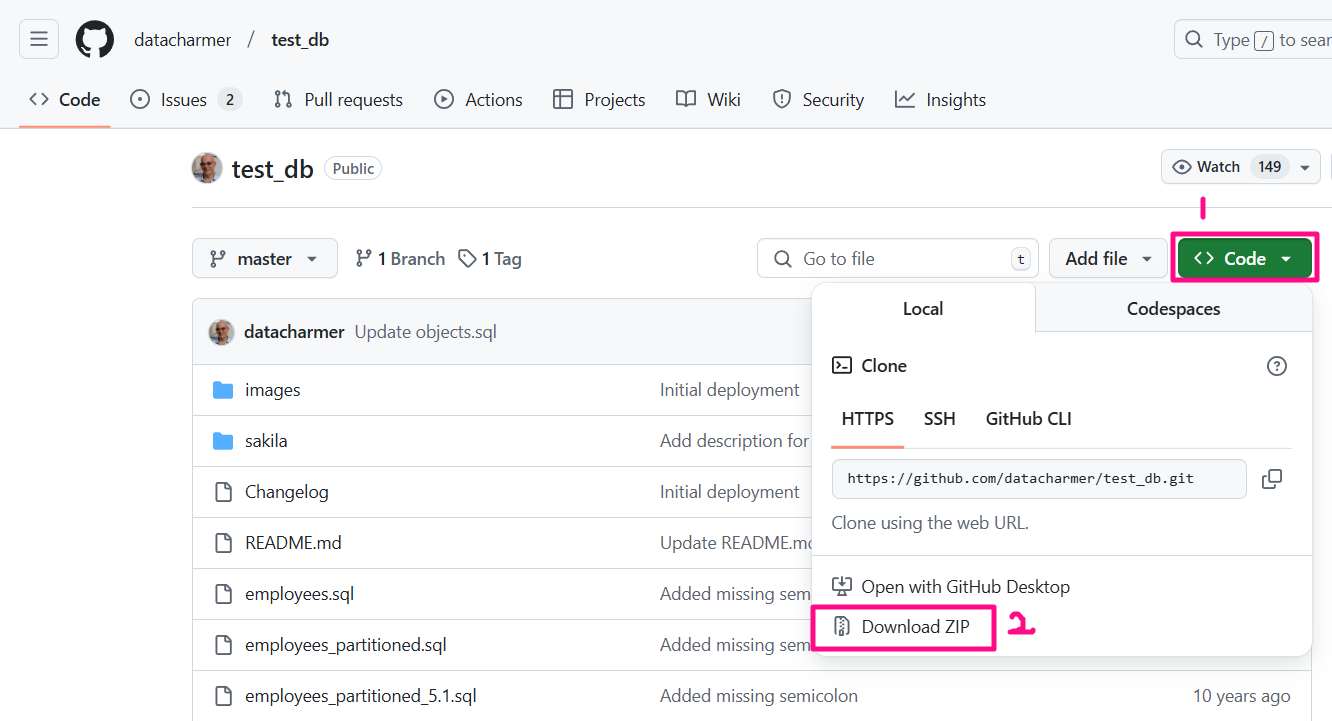The image size is (1332, 721).
Task: Open the Projects tab
Action: tap(599, 100)
